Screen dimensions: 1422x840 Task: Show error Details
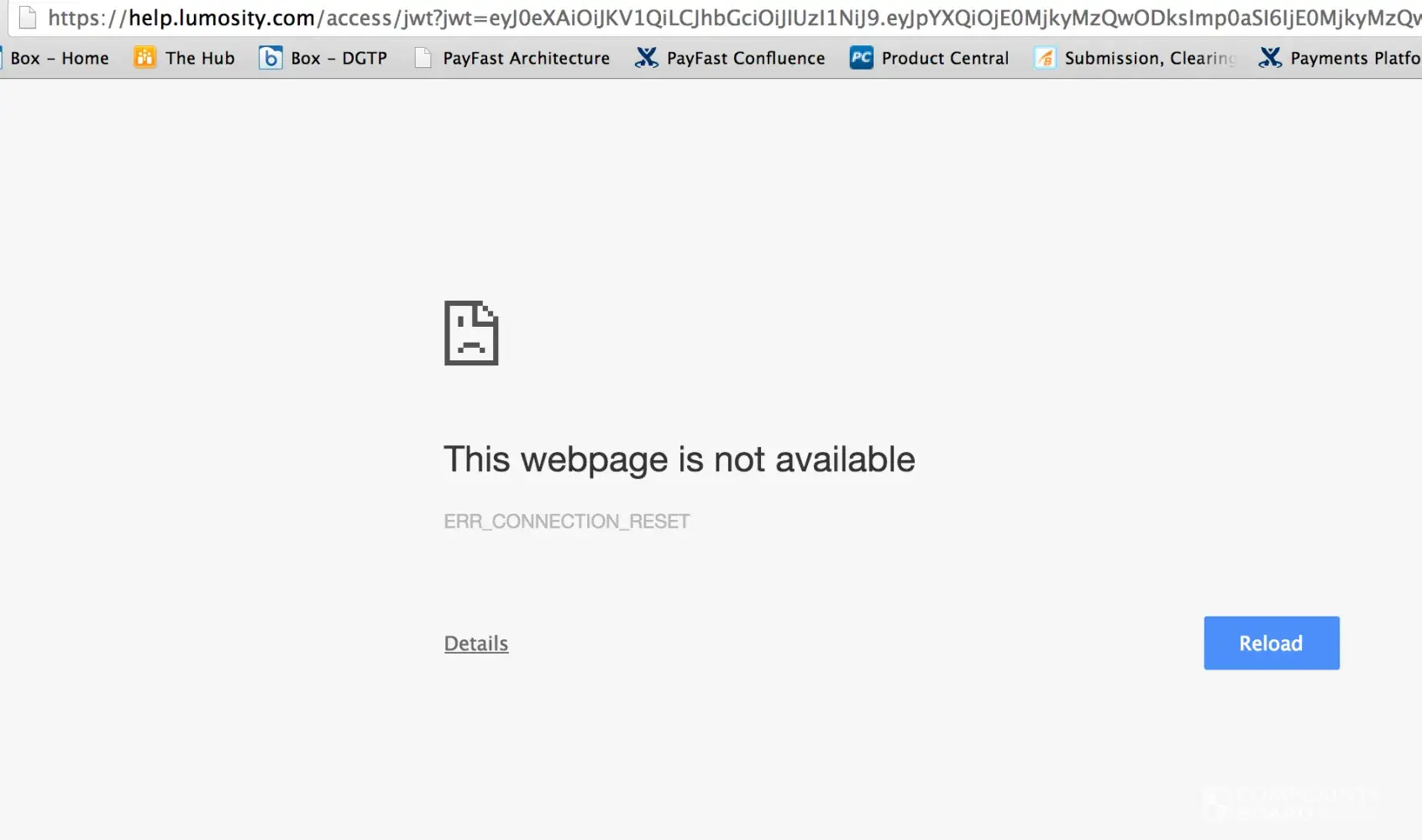[476, 643]
